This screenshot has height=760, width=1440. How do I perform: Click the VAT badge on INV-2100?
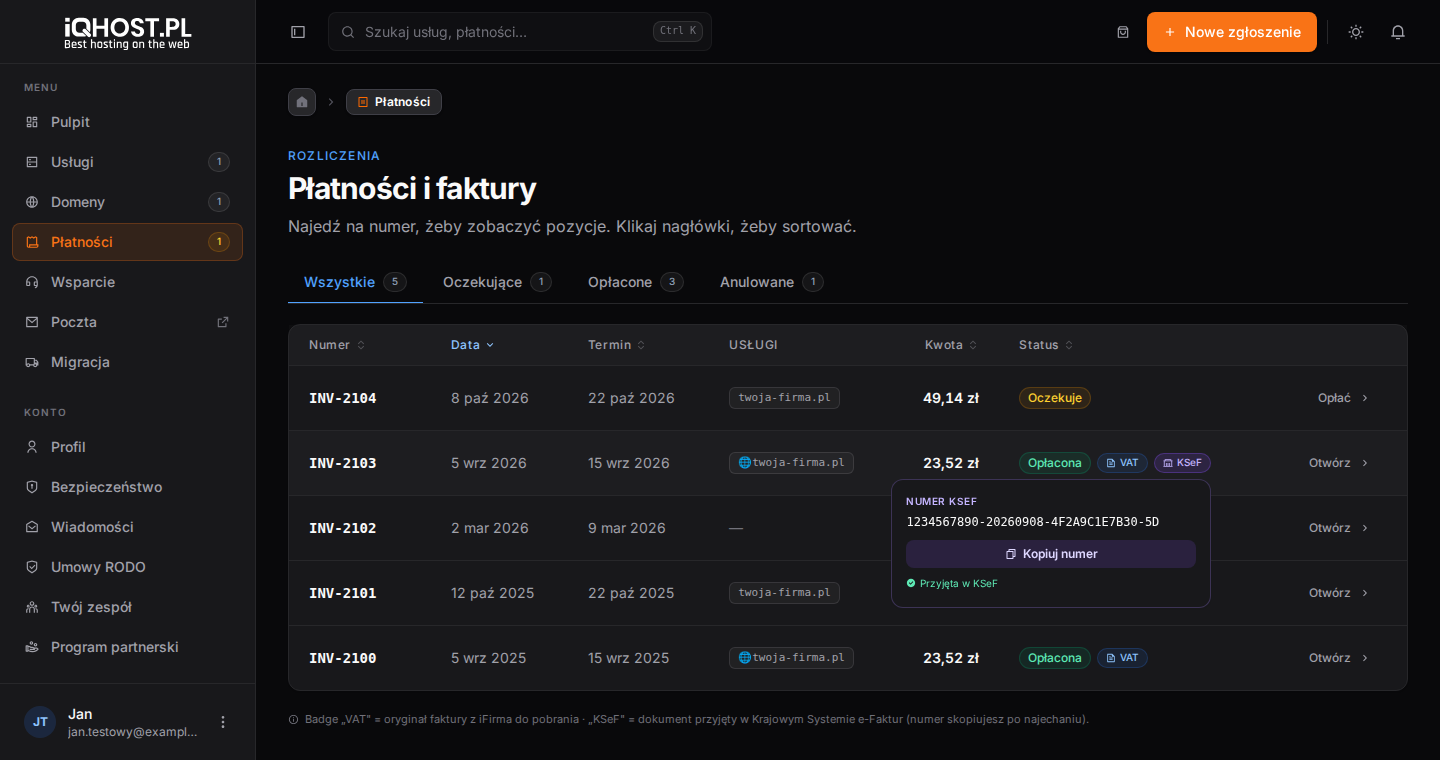coord(1122,658)
